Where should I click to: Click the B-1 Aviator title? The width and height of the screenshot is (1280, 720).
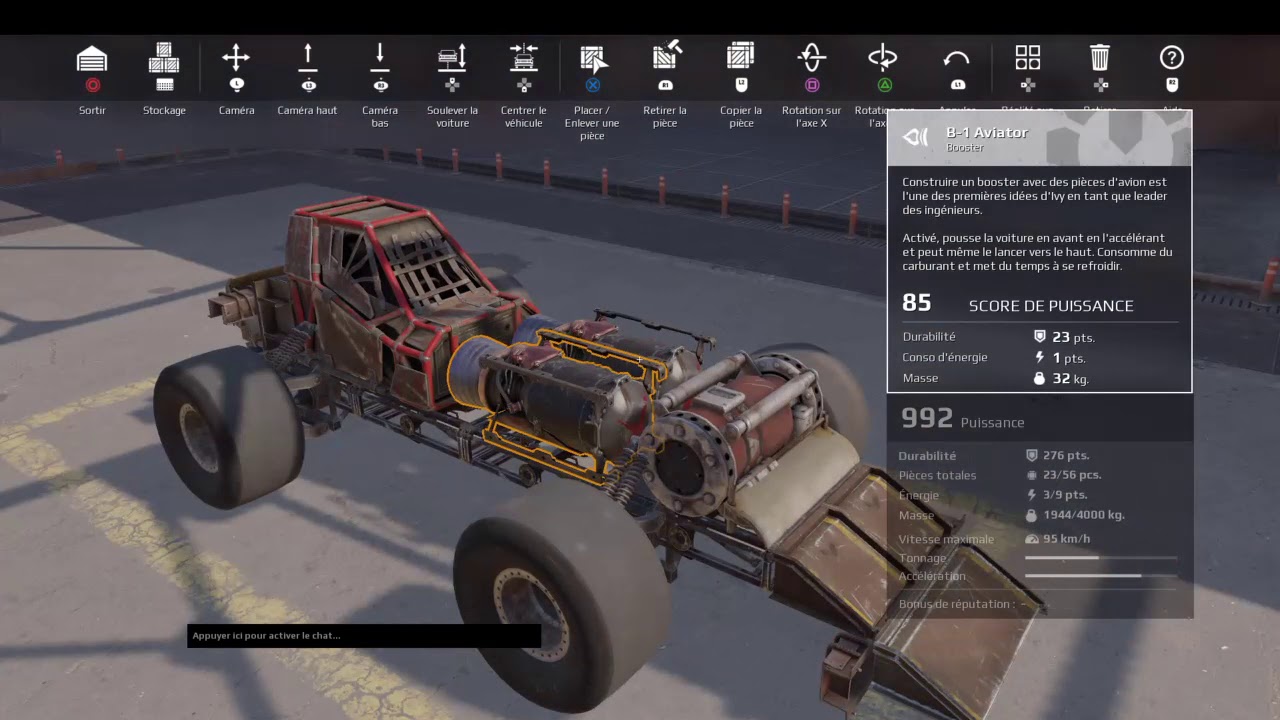pyautogui.click(x=987, y=132)
